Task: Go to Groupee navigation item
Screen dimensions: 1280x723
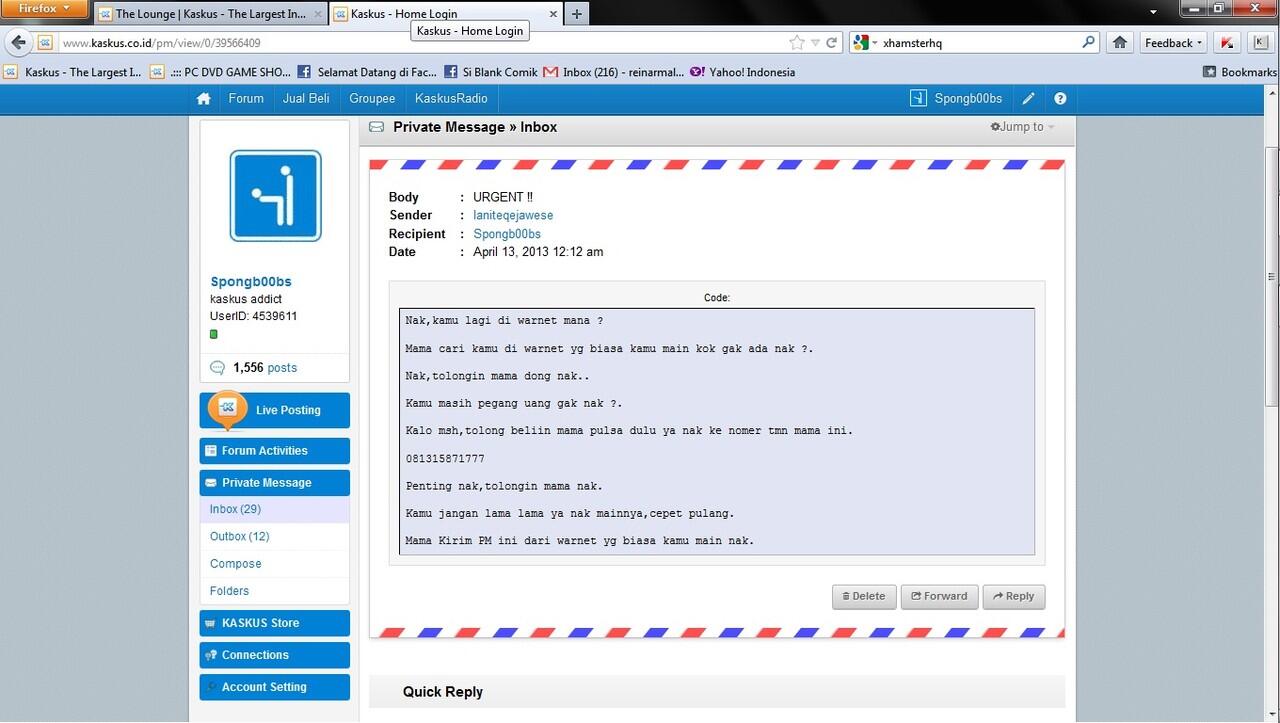Action: pos(372,99)
